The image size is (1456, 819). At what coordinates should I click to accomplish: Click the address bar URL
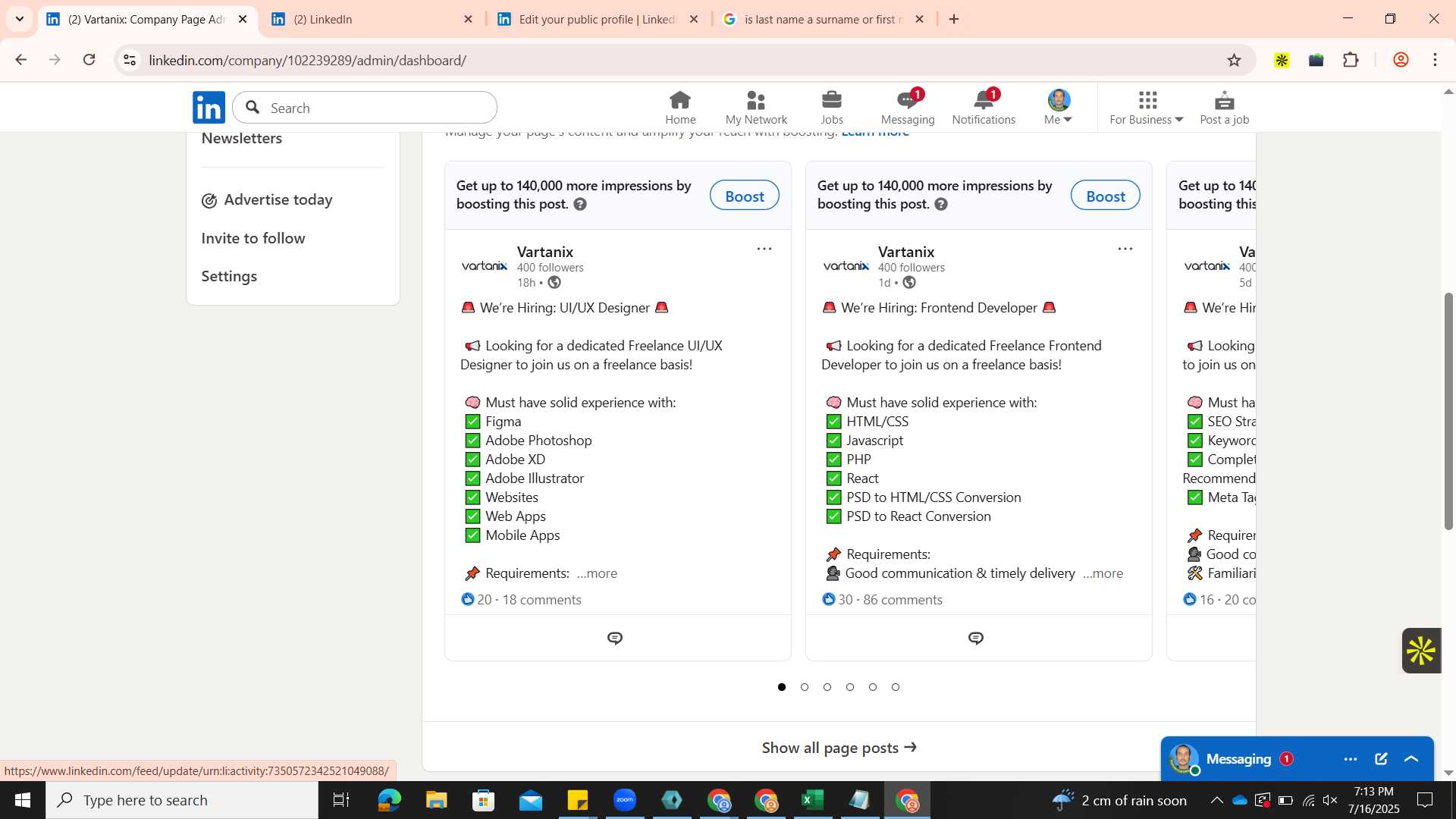point(307,60)
